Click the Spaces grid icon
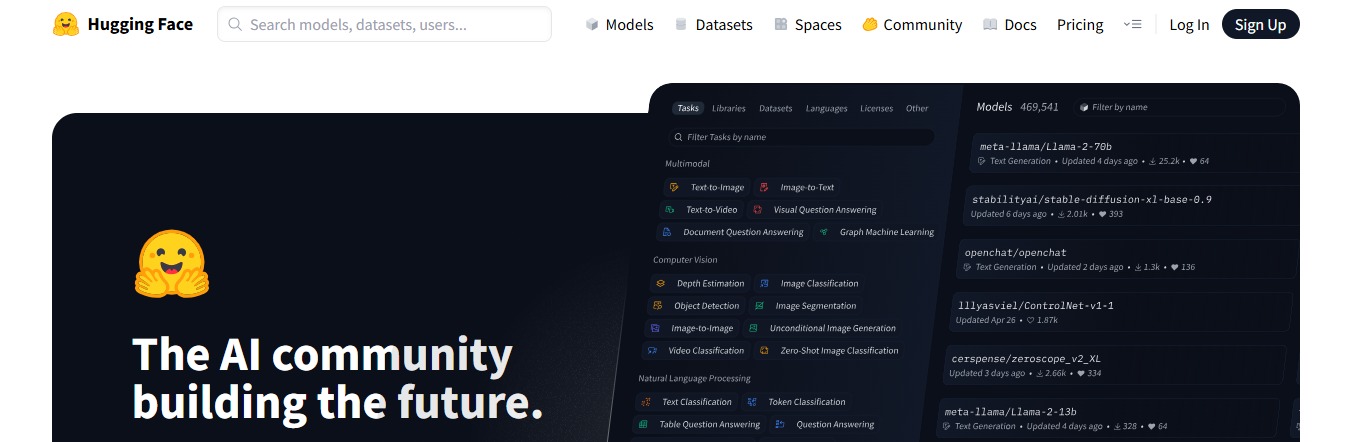Screen dimensions: 1346x442 pyautogui.click(x=781, y=25)
